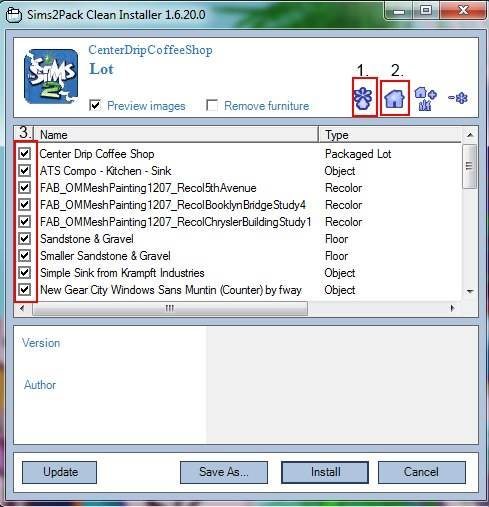Click the Sims 2 logo thumbnail
This screenshot has height=507, width=489.
tap(51, 77)
